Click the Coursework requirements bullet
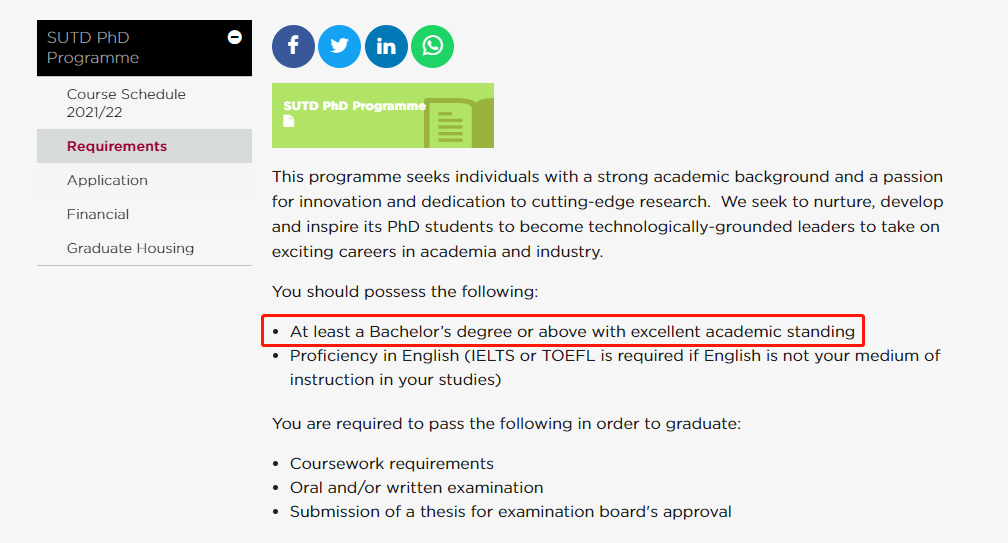Viewport: 1008px width, 543px height. (x=392, y=463)
